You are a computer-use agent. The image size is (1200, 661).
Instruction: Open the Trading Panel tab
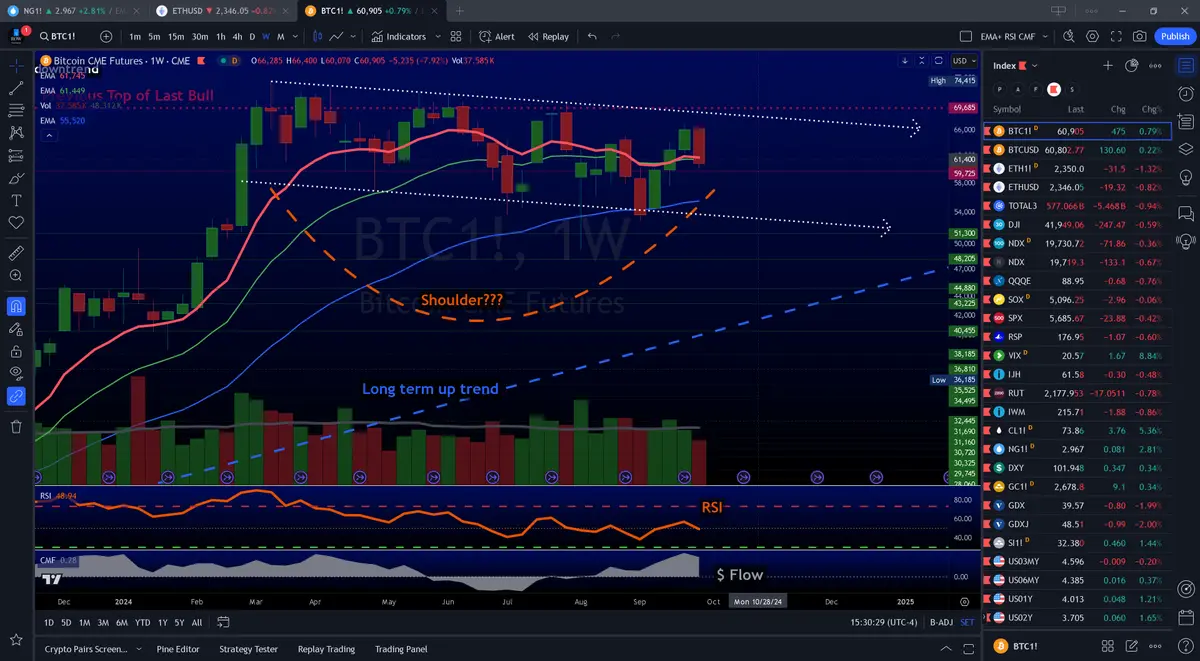point(401,649)
